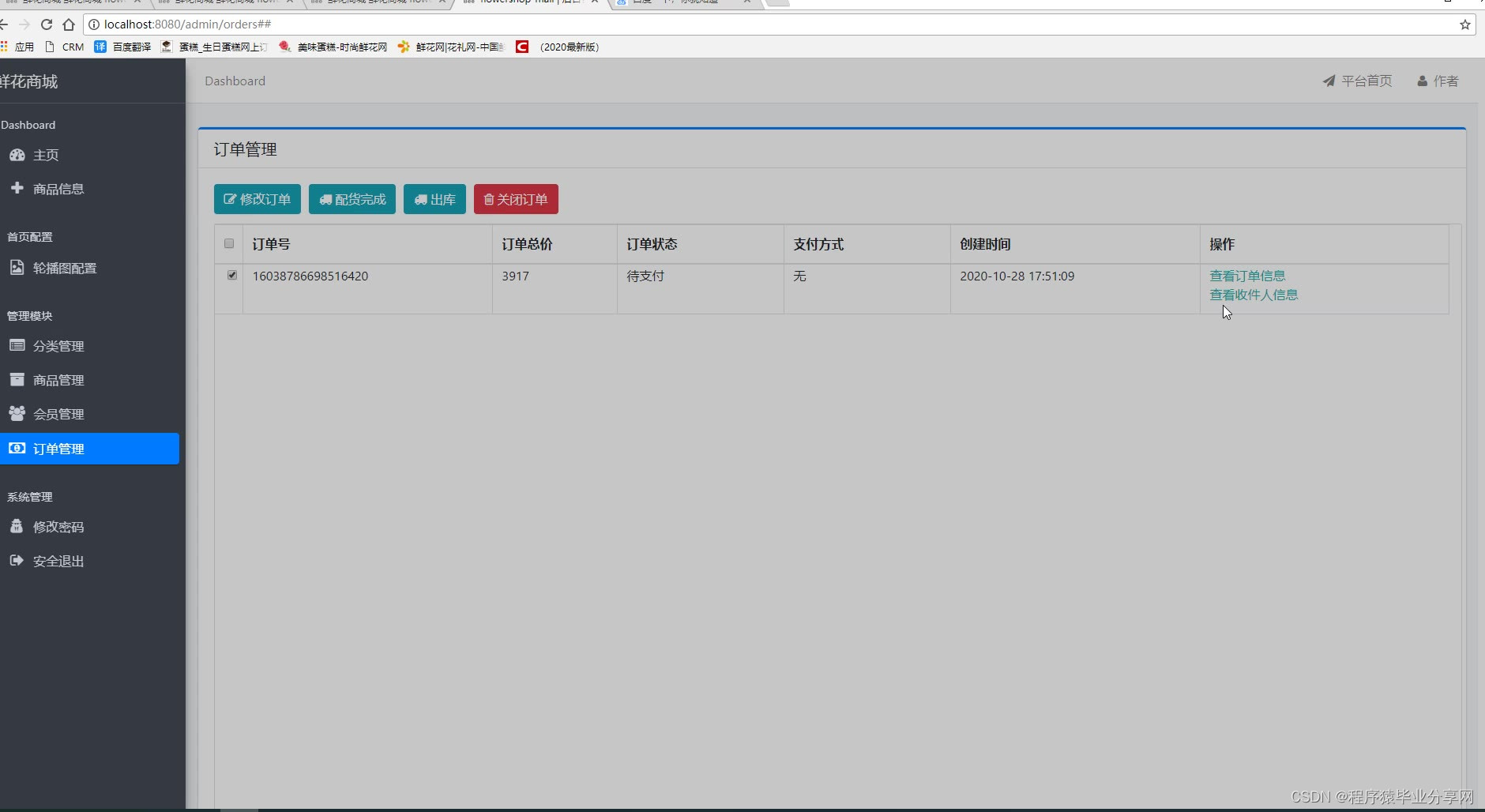This screenshot has height=812, width=1485.
Task: Uncheck the checkbox for order 16038786698516420
Action: [232, 275]
